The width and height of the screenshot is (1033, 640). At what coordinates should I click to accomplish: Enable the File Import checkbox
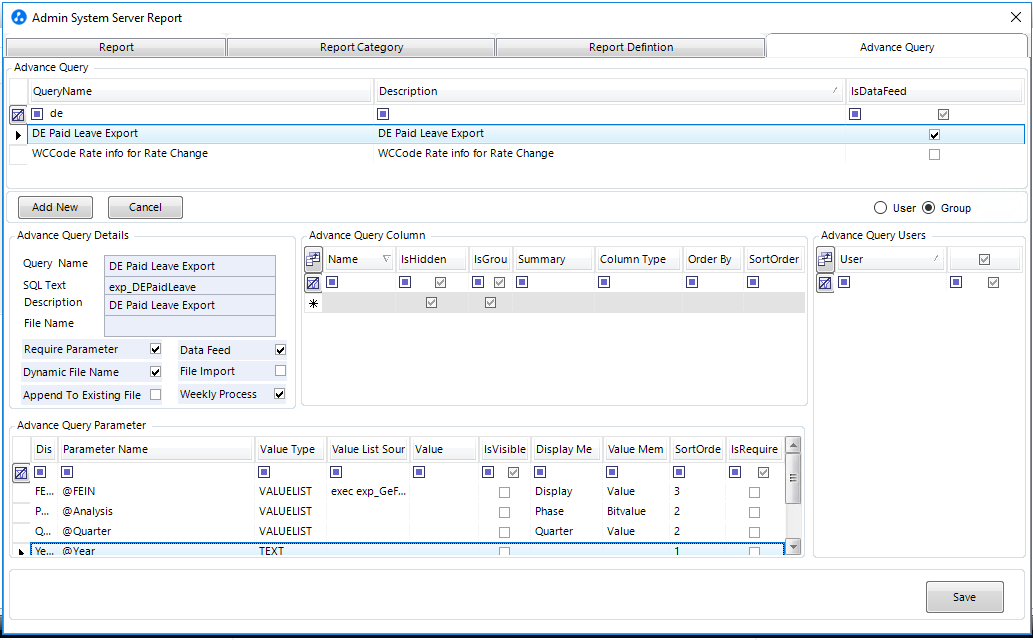pos(280,371)
